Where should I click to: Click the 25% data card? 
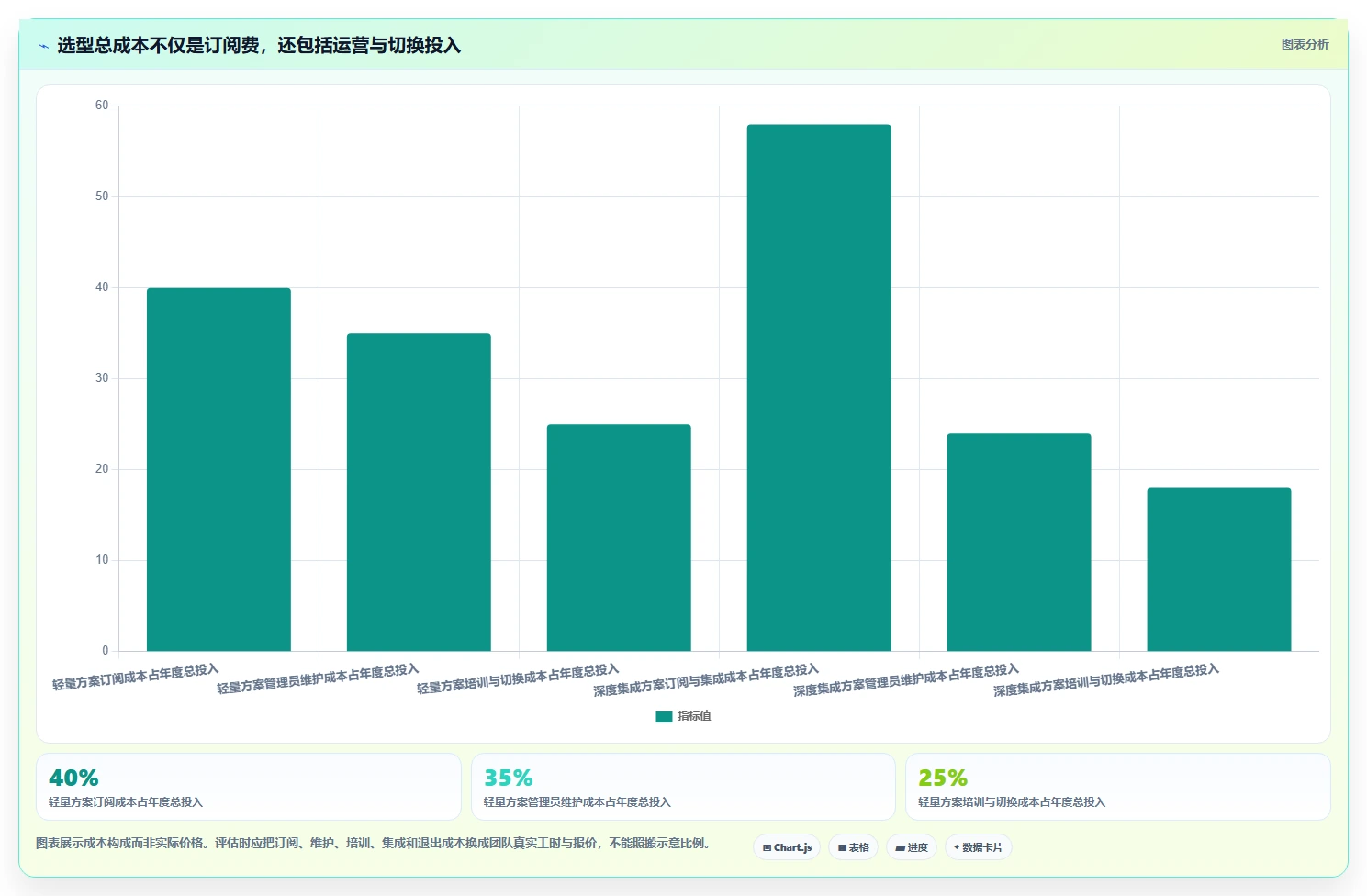[x=1118, y=787]
